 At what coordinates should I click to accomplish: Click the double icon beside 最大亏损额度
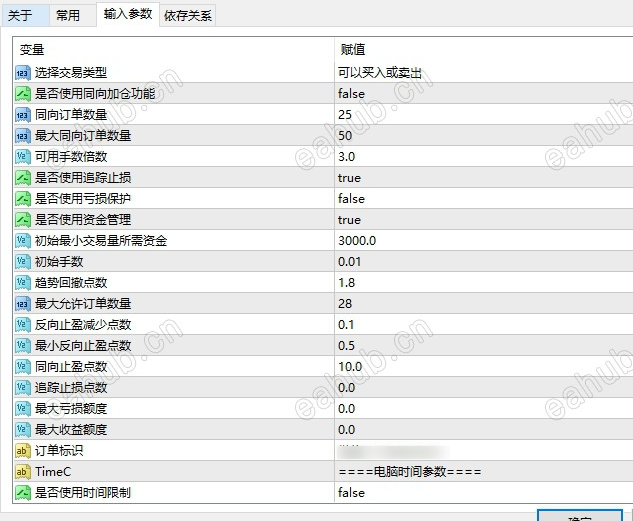click(23, 408)
